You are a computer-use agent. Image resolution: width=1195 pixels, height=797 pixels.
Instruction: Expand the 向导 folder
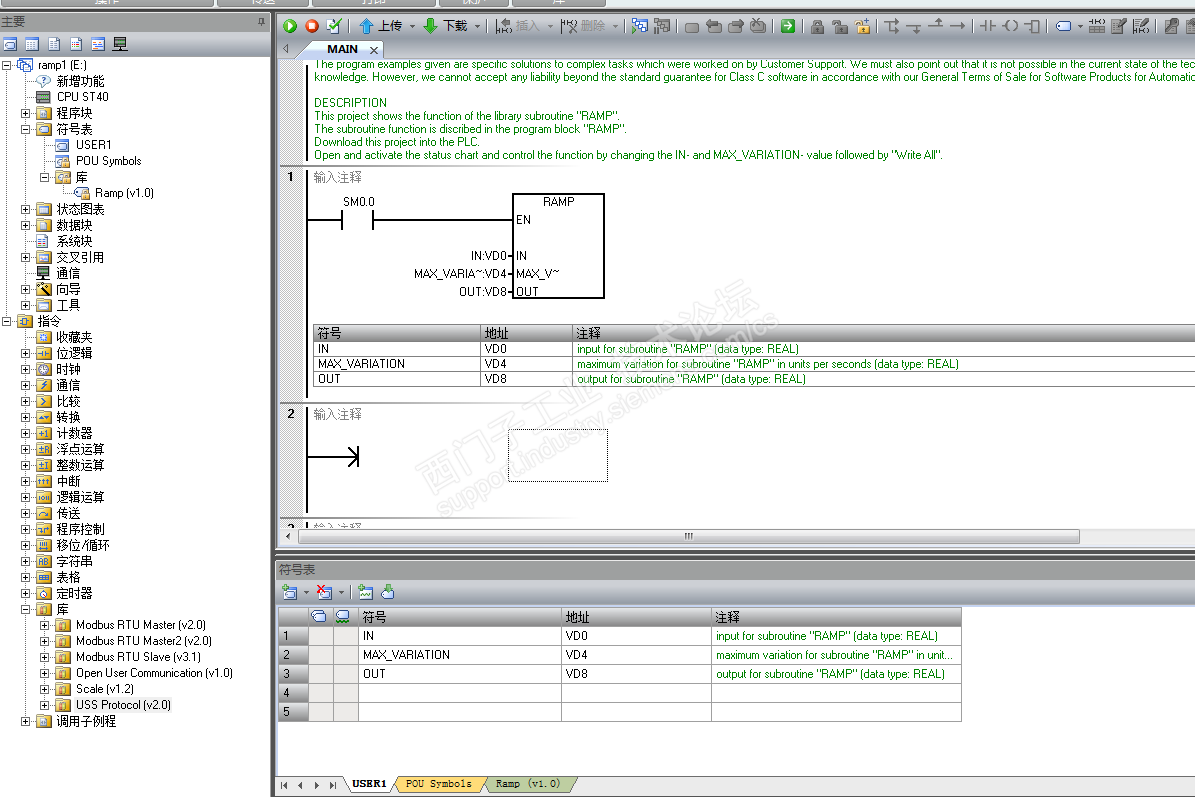pyautogui.click(x=26, y=290)
